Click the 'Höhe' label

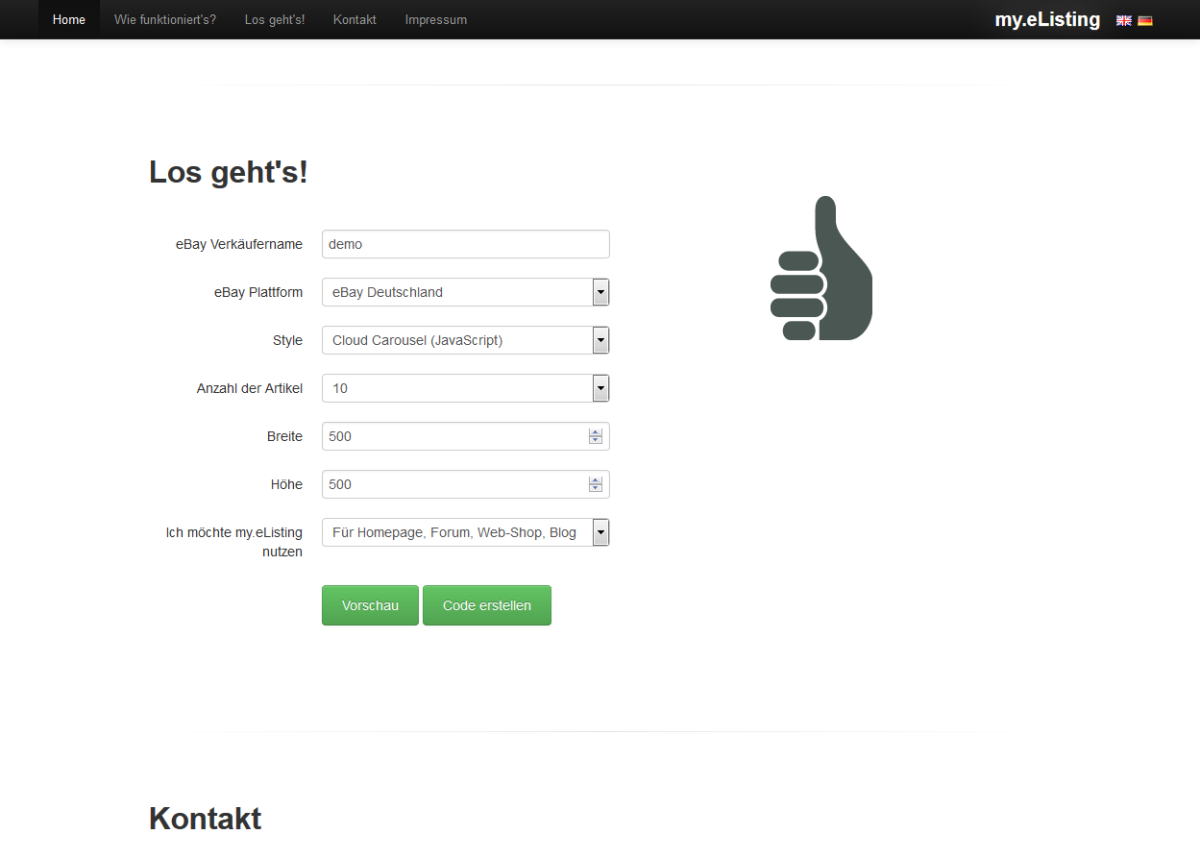pyautogui.click(x=287, y=484)
